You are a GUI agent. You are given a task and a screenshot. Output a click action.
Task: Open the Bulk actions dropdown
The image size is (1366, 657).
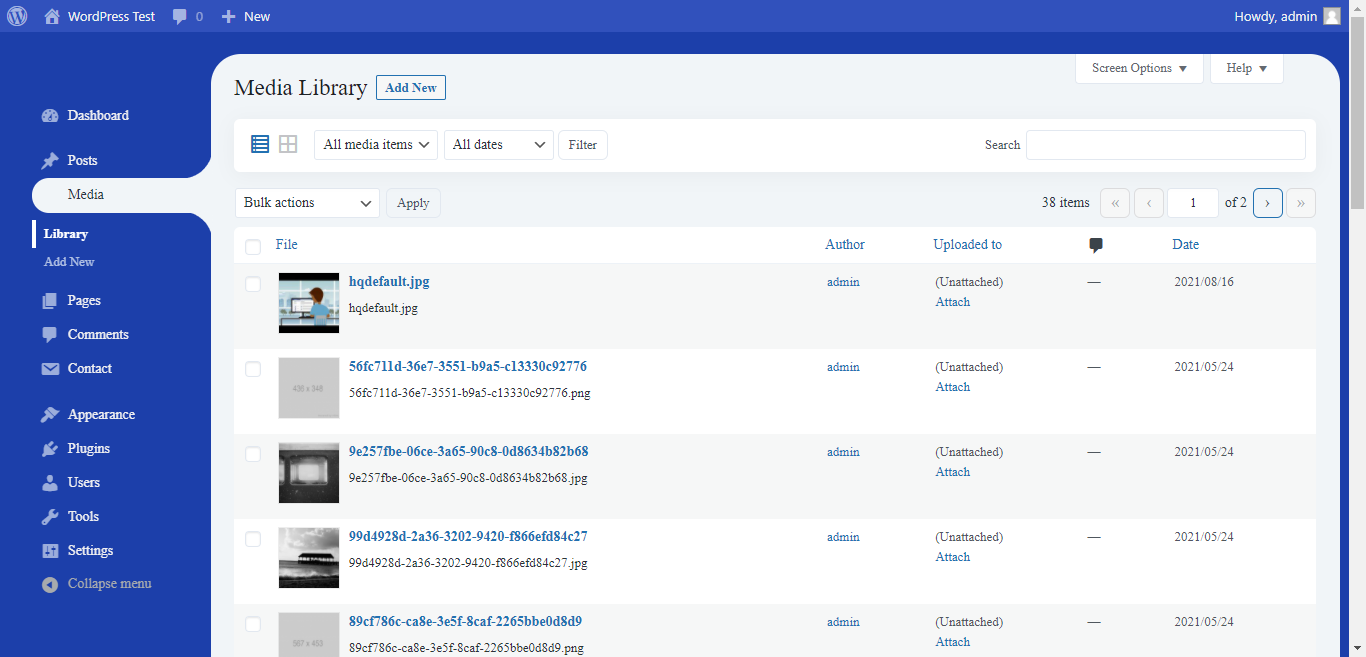click(307, 203)
